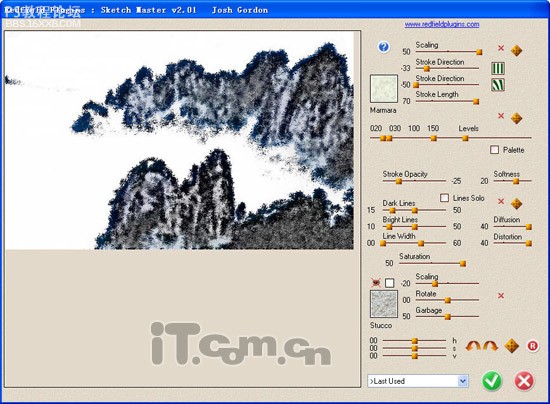Viewport: 550px width, 404px height.
Task: Toggle the red eye icon above Stucco
Action: 376,282
